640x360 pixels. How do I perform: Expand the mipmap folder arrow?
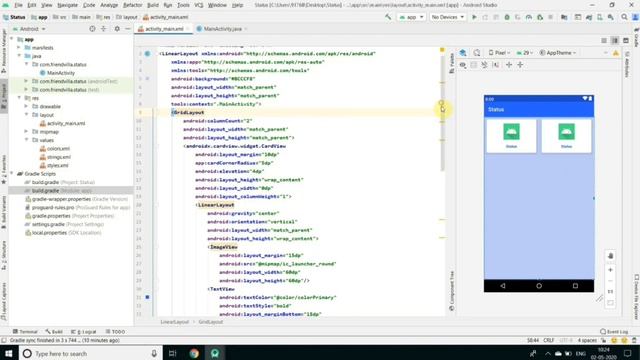tap(26, 132)
